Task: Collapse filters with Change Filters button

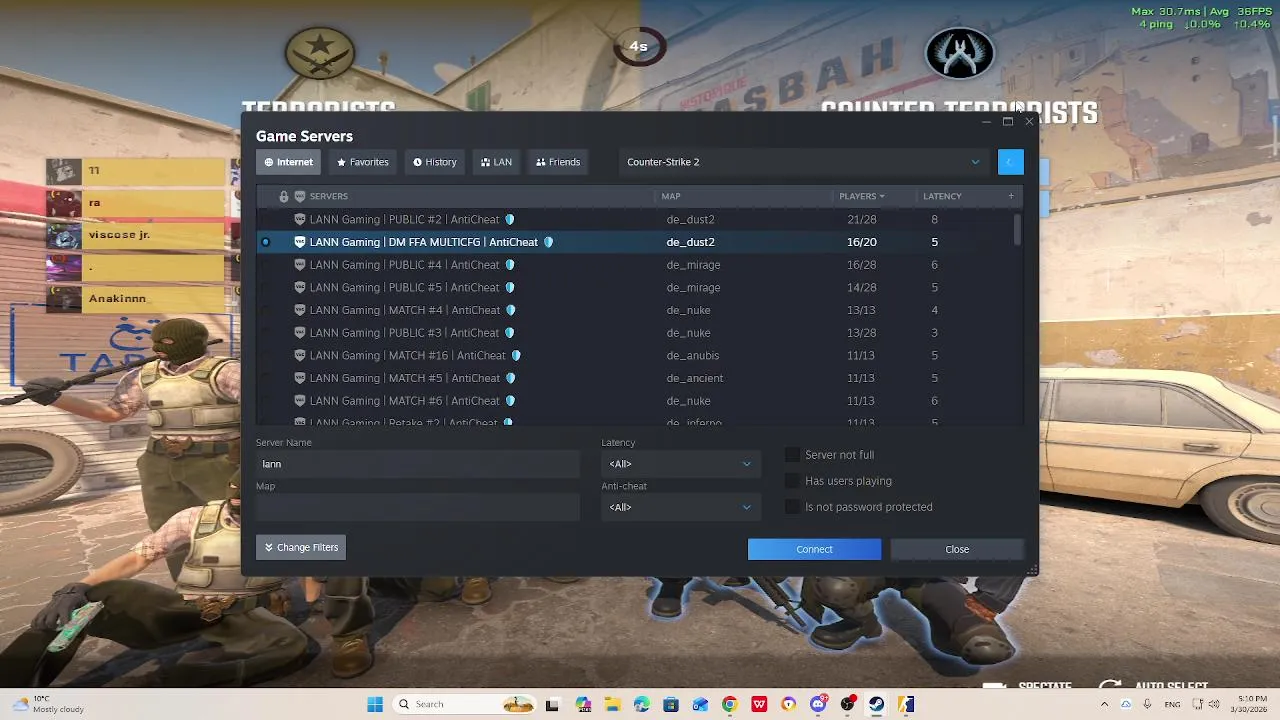Action: point(301,547)
